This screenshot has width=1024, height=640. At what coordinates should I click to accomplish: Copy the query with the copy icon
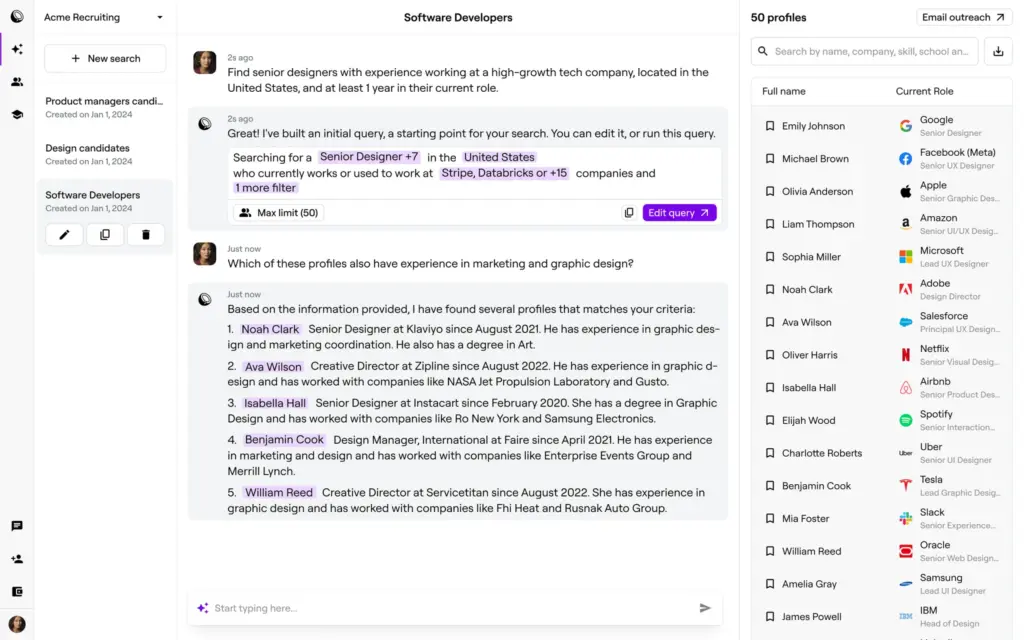pos(629,213)
